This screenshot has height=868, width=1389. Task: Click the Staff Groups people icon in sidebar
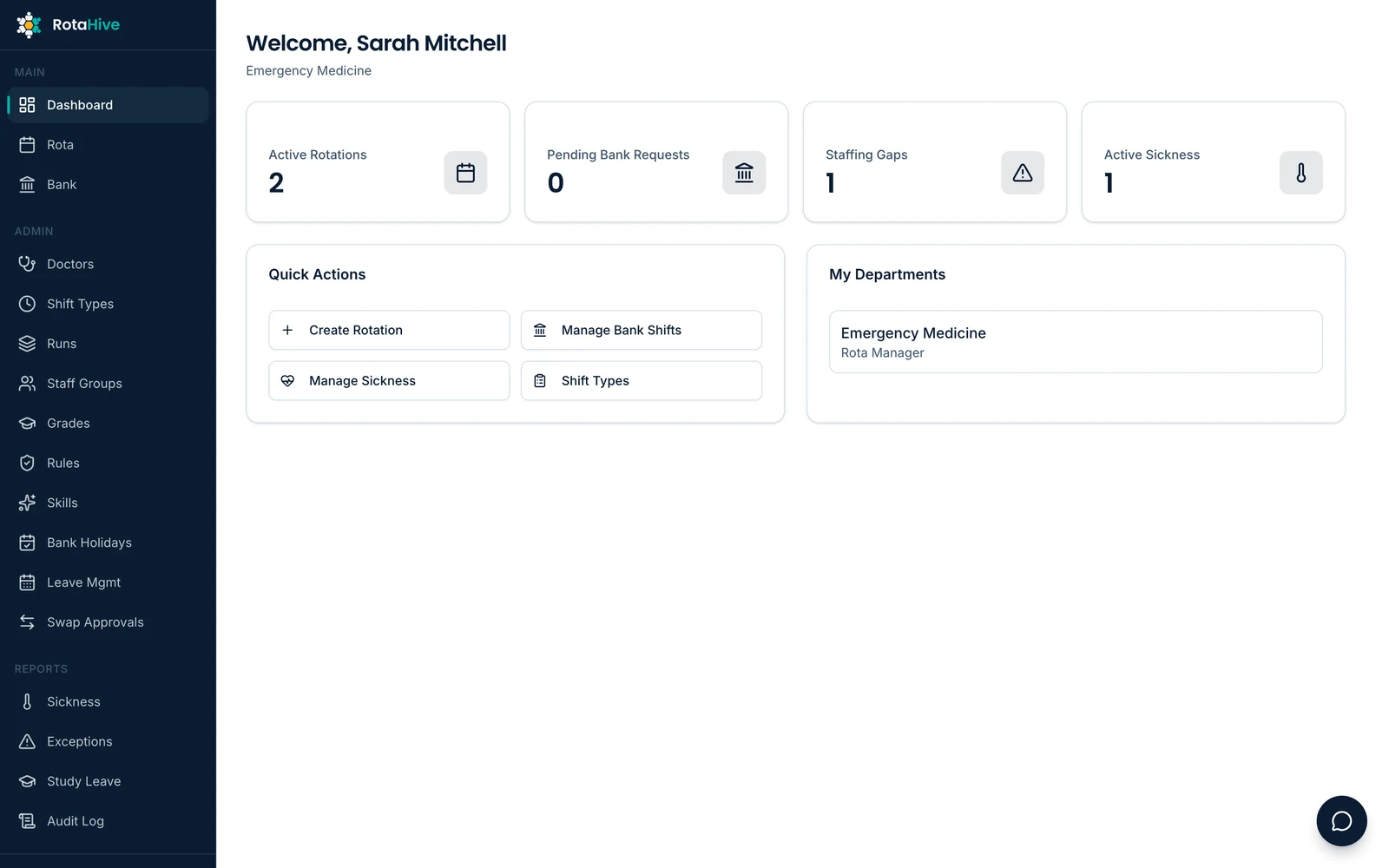27,384
